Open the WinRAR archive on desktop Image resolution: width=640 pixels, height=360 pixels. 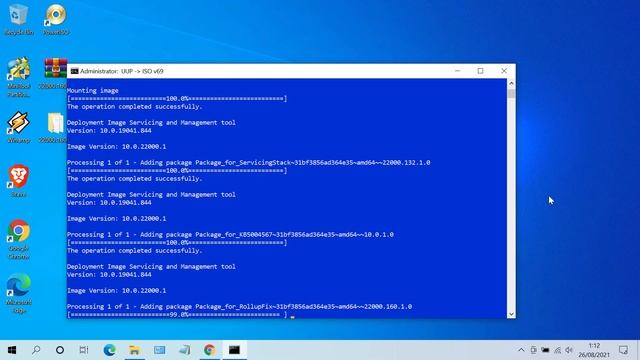point(55,73)
